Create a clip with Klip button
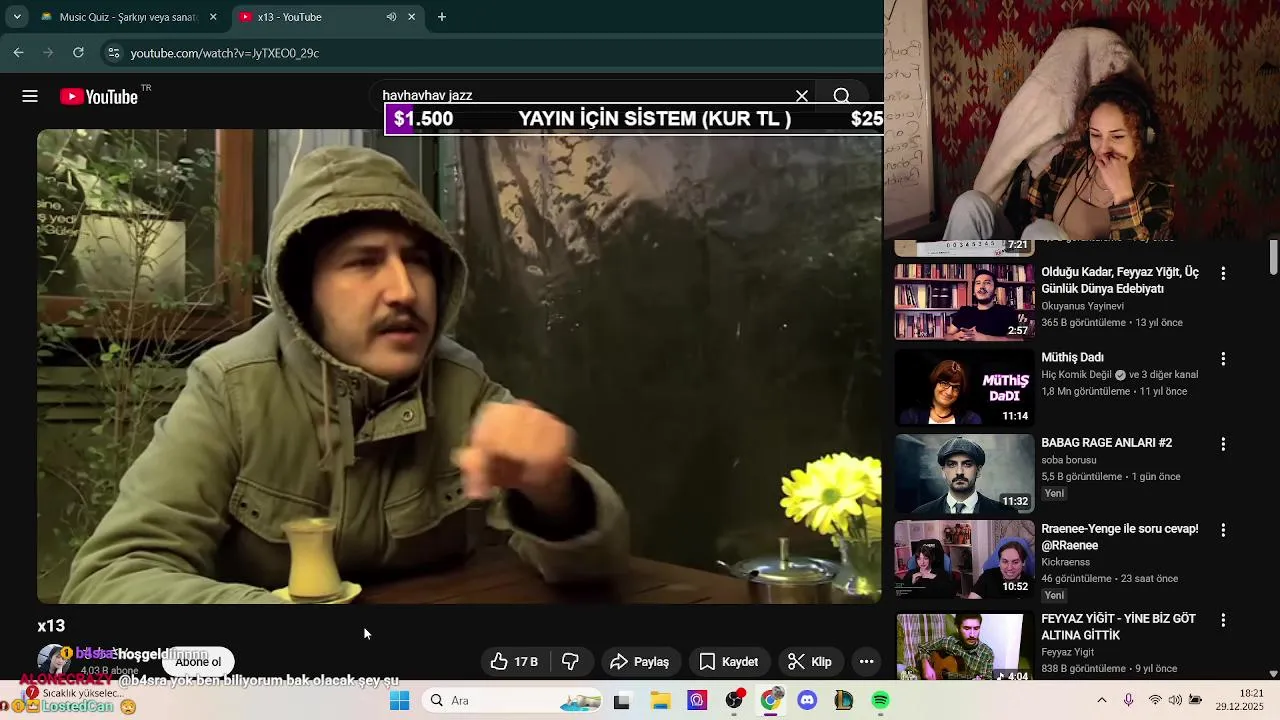1280x720 pixels. pyautogui.click(x=810, y=662)
